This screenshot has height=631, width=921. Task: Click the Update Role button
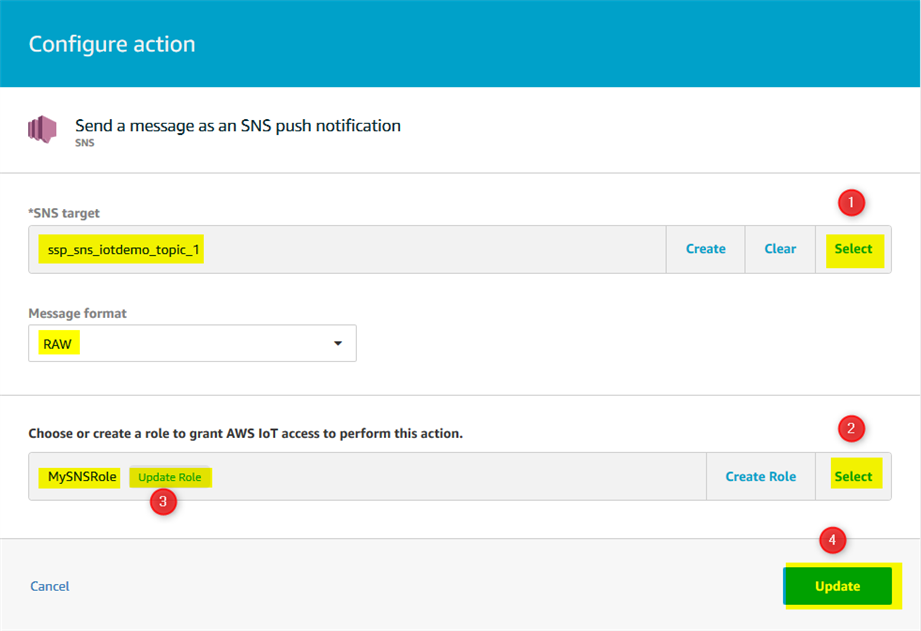pos(170,477)
